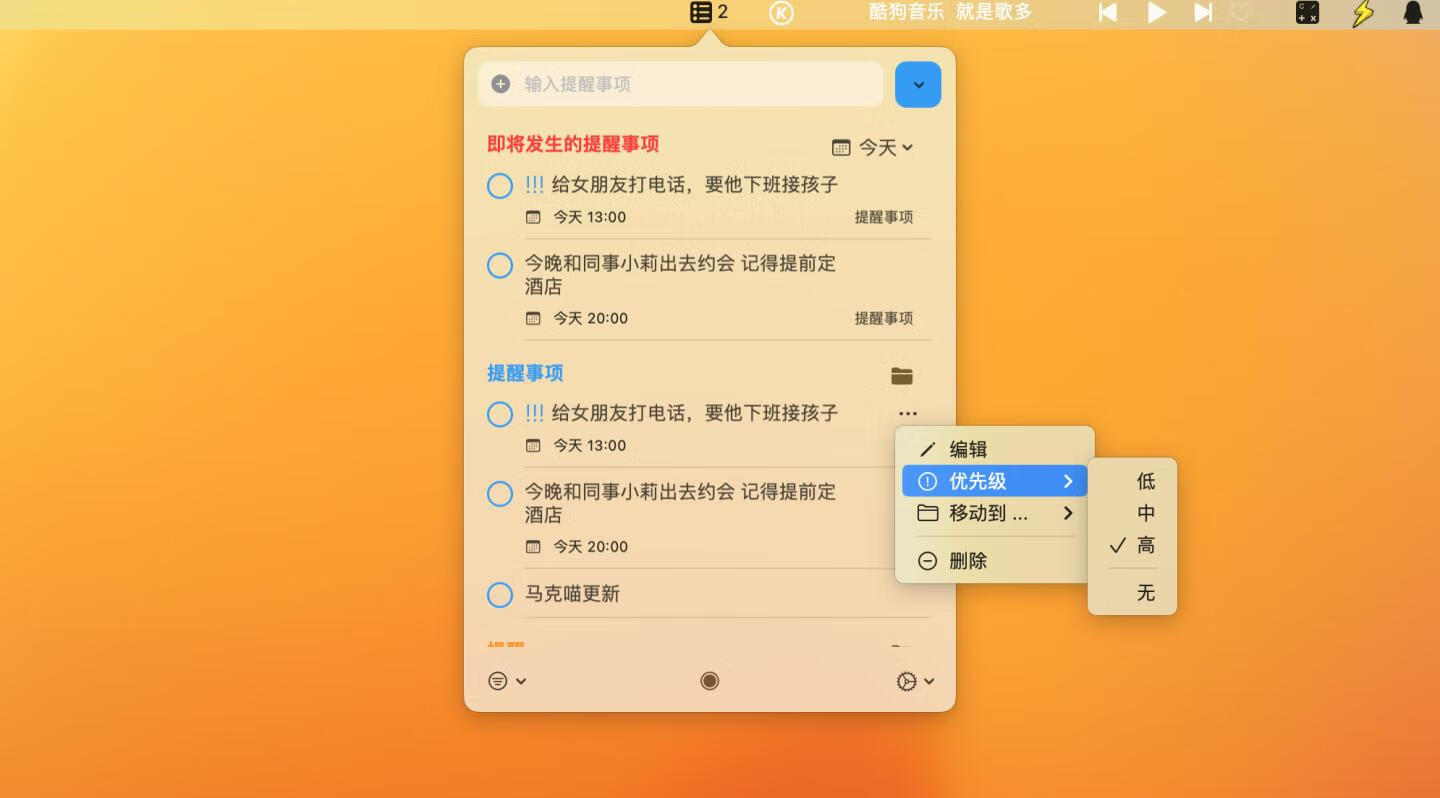Mark 给女朋友打电话 reminder as complete

499,186
